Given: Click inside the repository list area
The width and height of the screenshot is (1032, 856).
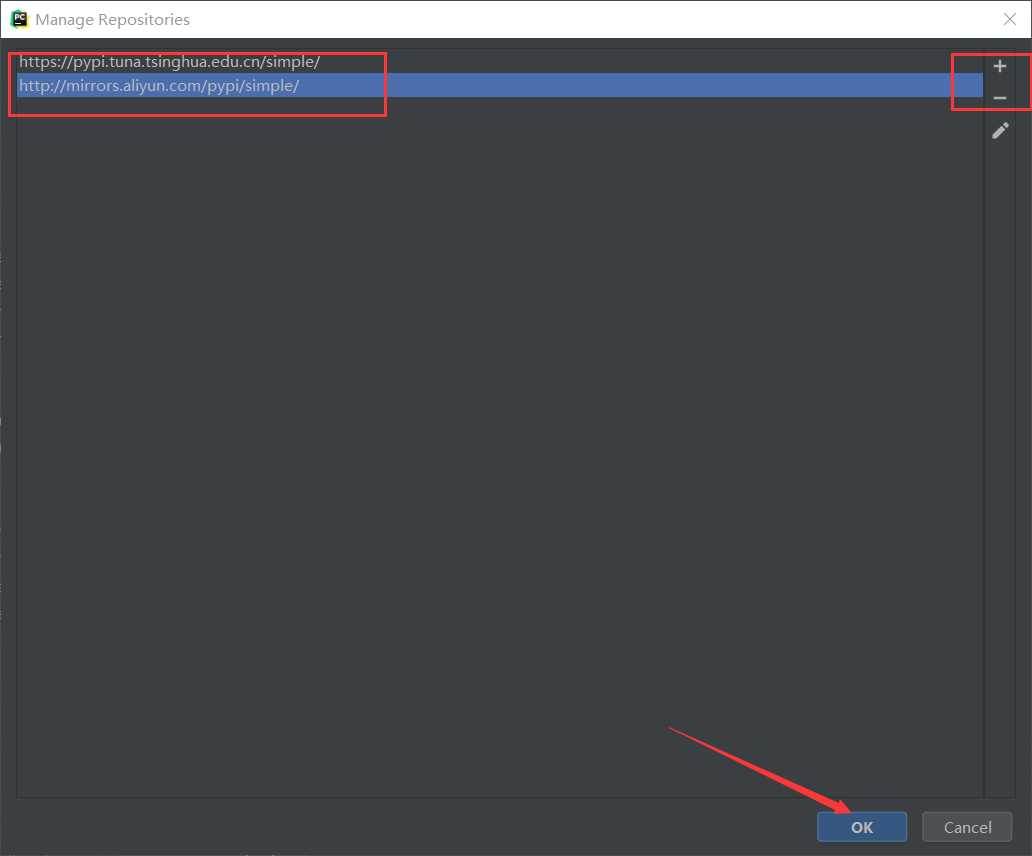Looking at the screenshot, I should click(x=490, y=400).
